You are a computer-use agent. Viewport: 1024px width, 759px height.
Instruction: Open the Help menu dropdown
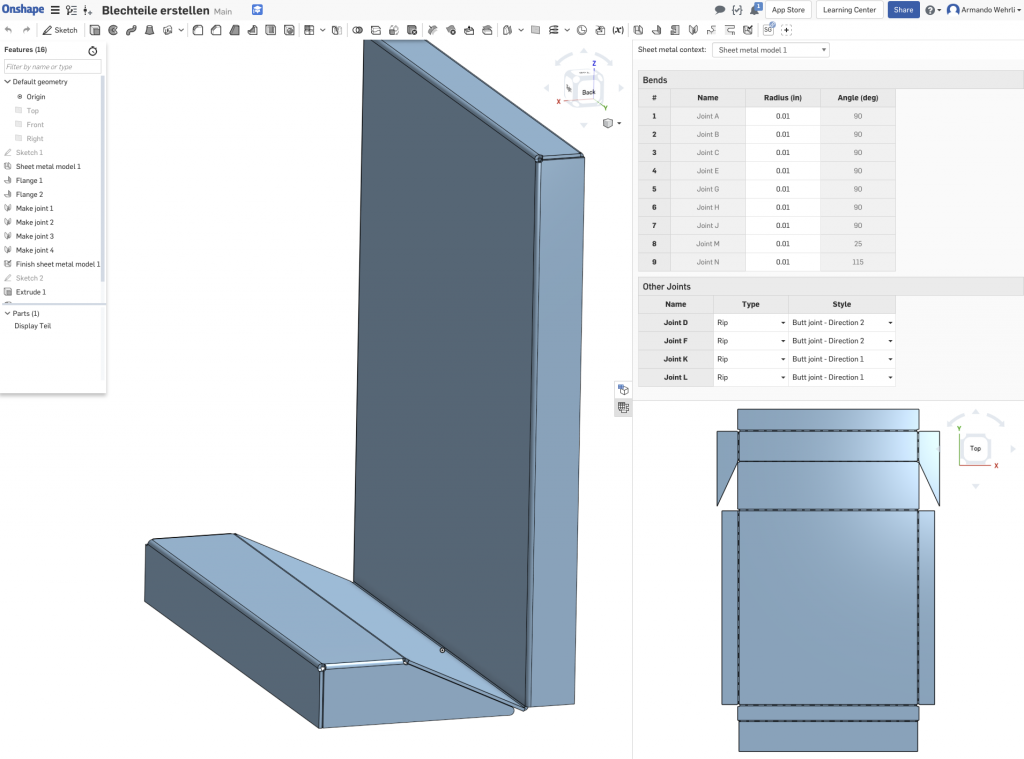point(933,10)
